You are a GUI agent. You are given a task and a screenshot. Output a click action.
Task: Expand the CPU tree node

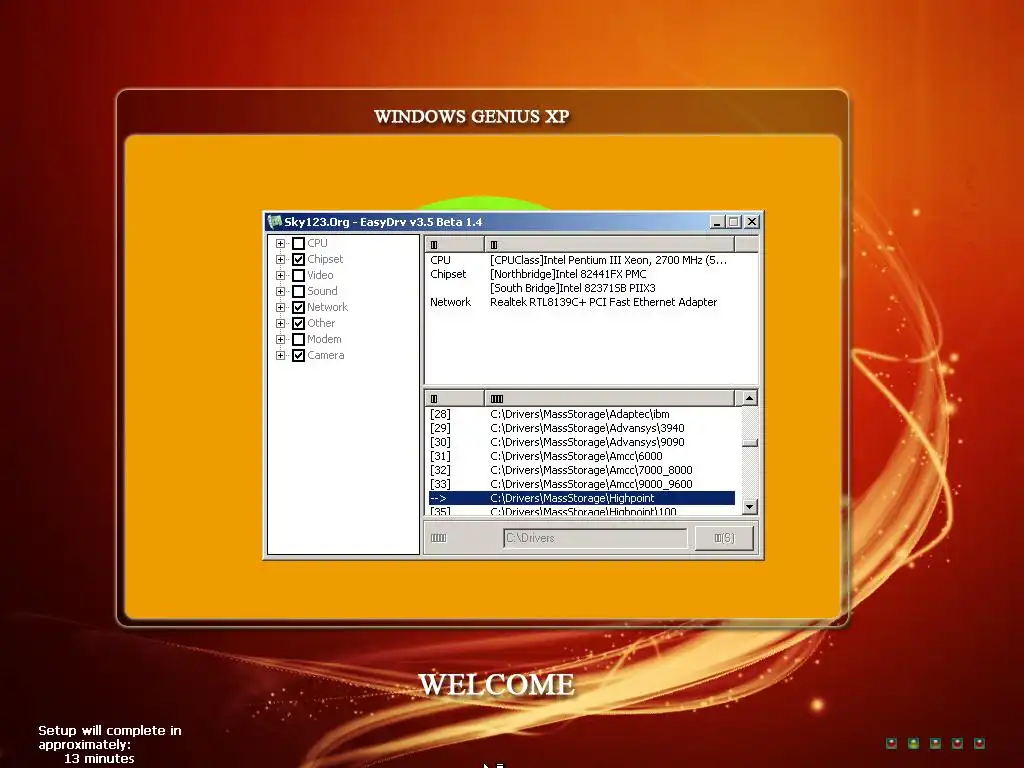[x=280, y=244]
